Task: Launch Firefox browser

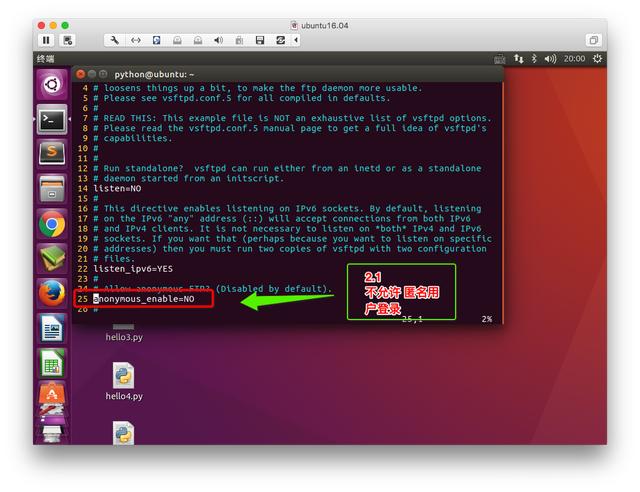Action: [x=52, y=293]
